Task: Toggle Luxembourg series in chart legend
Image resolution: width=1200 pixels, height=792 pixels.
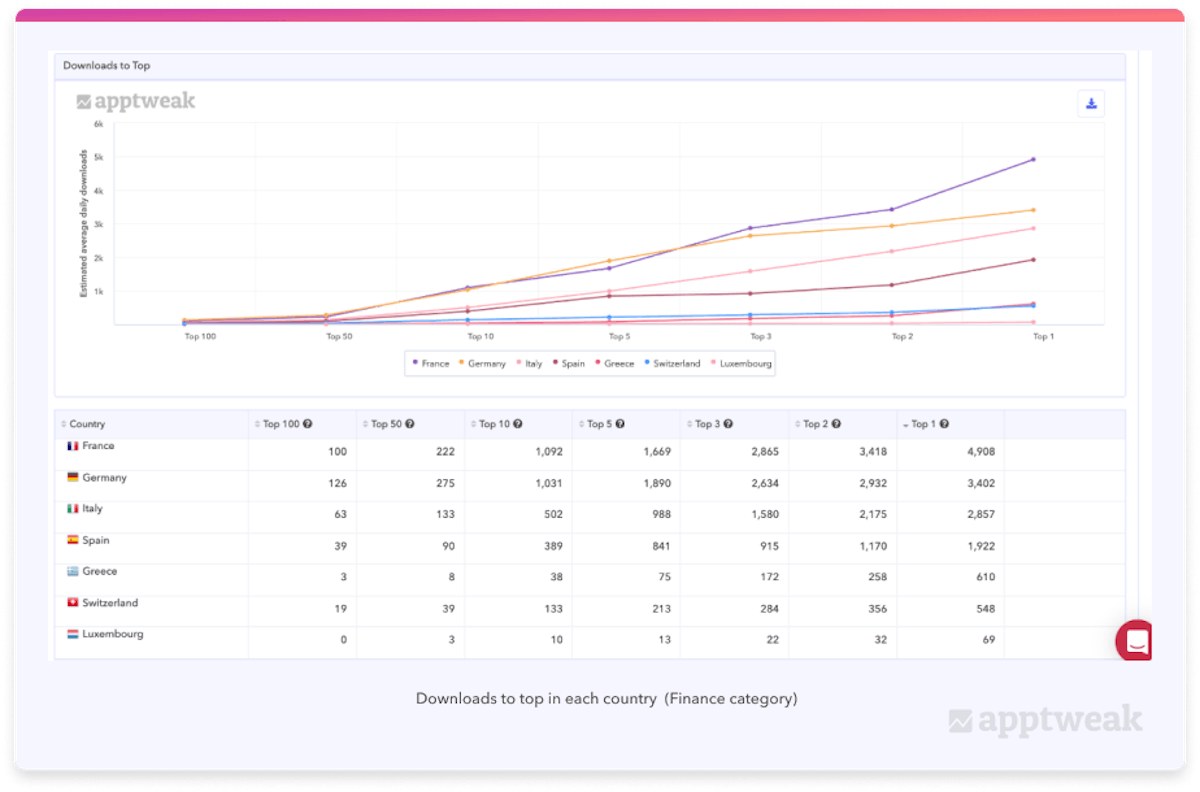Action: (x=742, y=364)
